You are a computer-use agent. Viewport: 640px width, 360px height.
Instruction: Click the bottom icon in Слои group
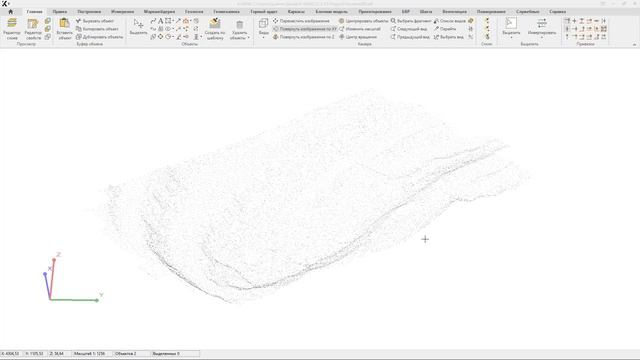(487, 37)
